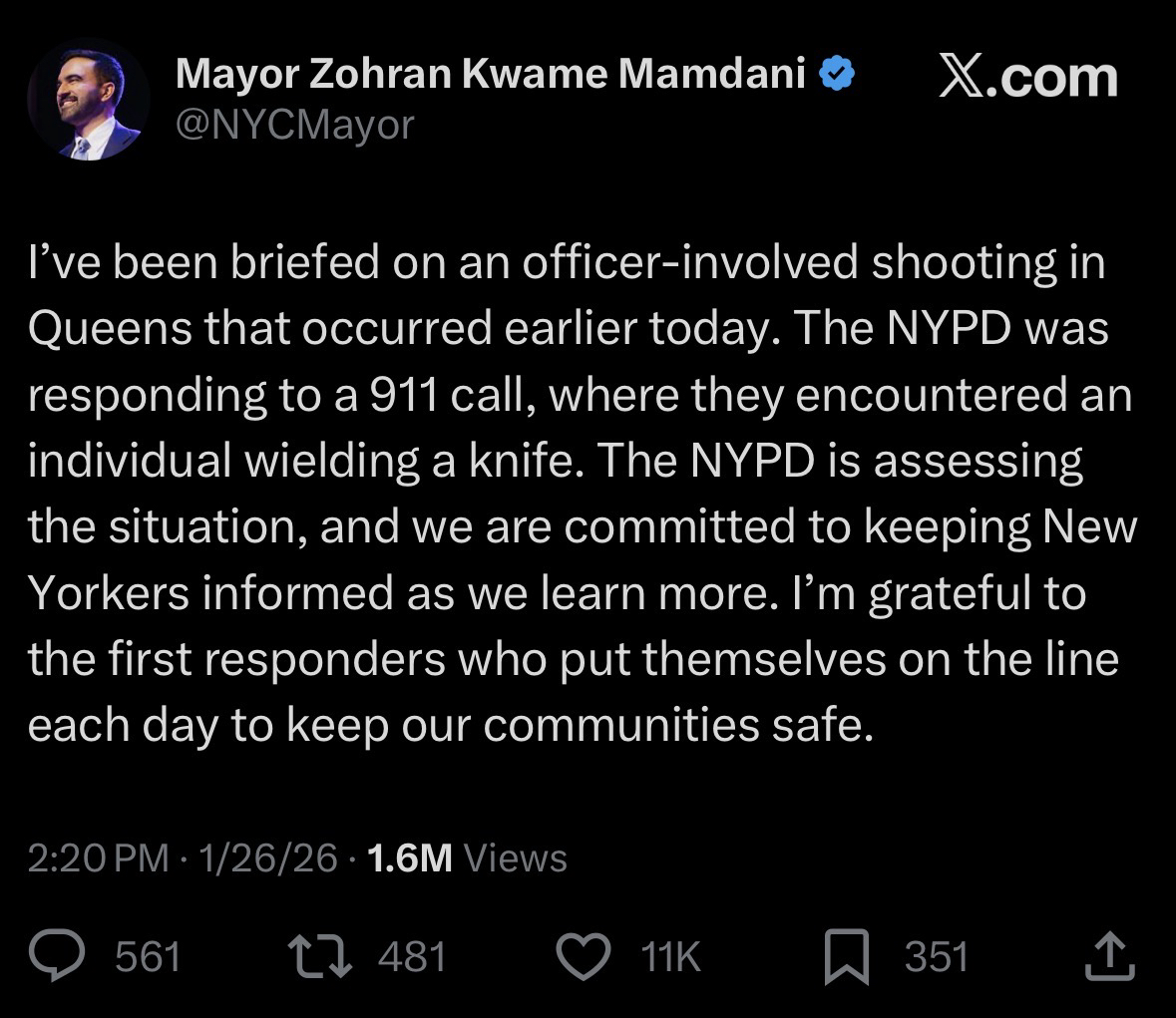This screenshot has height=1018, width=1176.
Task: Click the X.com logo
Action: point(1028,78)
